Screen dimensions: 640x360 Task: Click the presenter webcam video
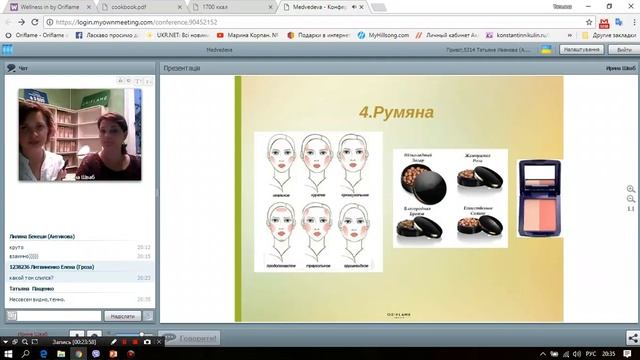click(80, 135)
